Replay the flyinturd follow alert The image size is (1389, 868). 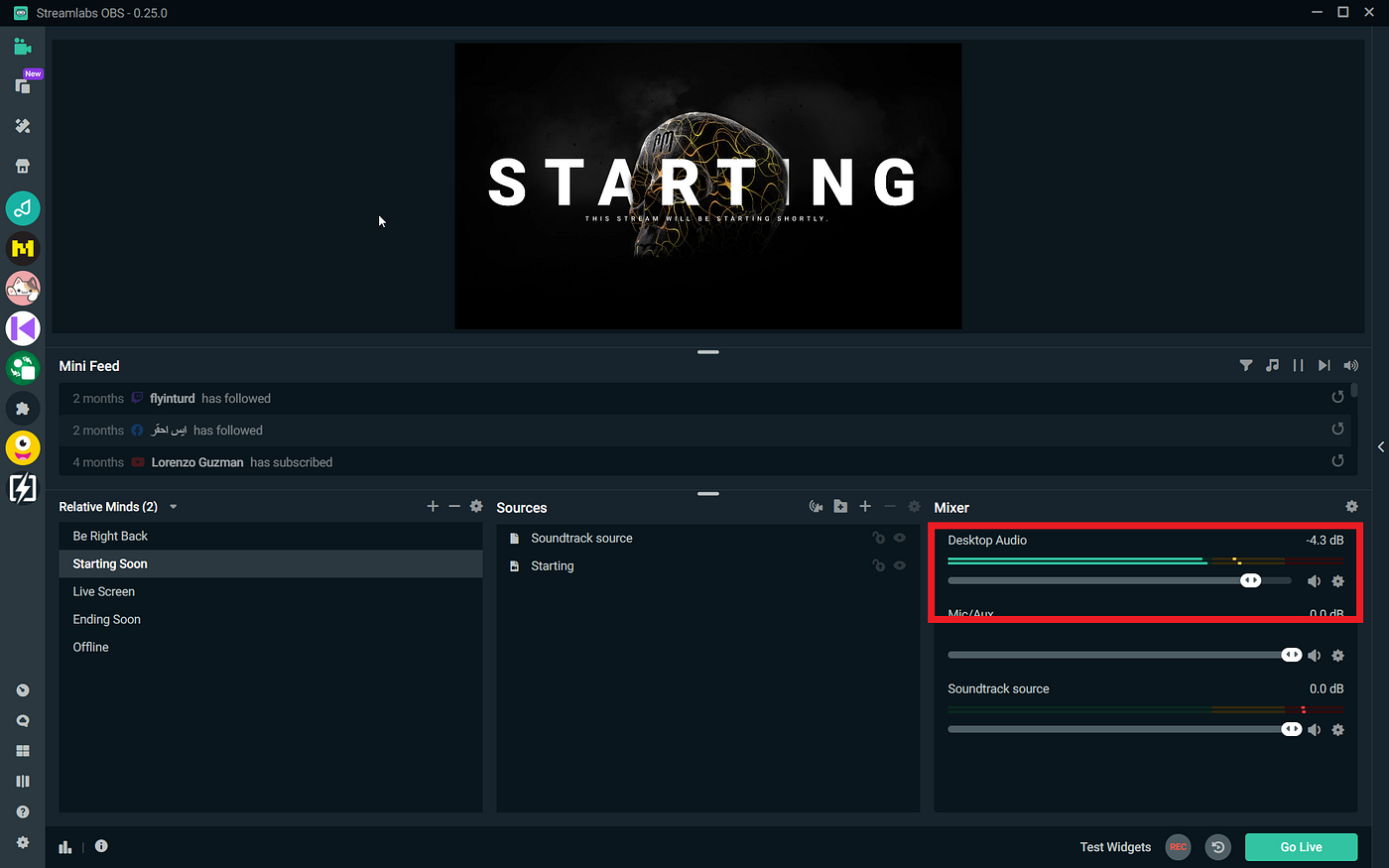tap(1337, 397)
